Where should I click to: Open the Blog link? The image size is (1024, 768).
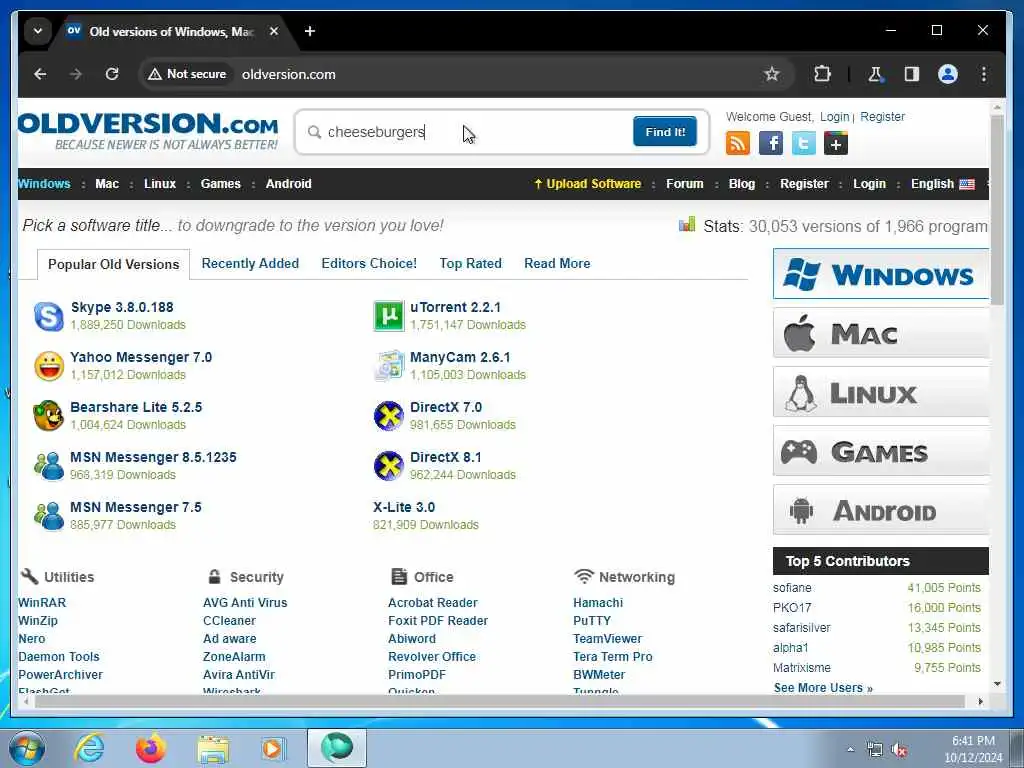pyautogui.click(x=741, y=184)
